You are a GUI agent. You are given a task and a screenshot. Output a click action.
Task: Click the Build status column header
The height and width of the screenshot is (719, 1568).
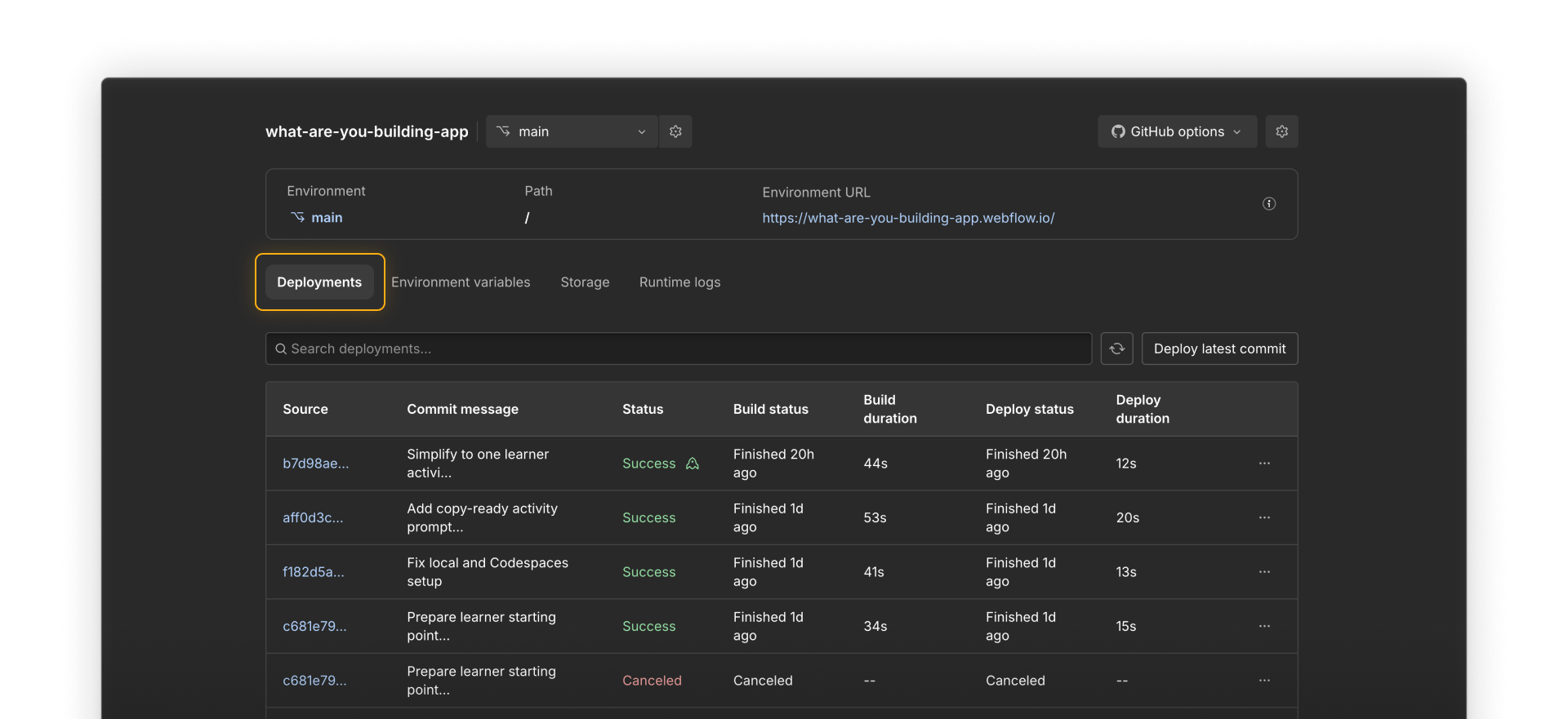(x=771, y=409)
